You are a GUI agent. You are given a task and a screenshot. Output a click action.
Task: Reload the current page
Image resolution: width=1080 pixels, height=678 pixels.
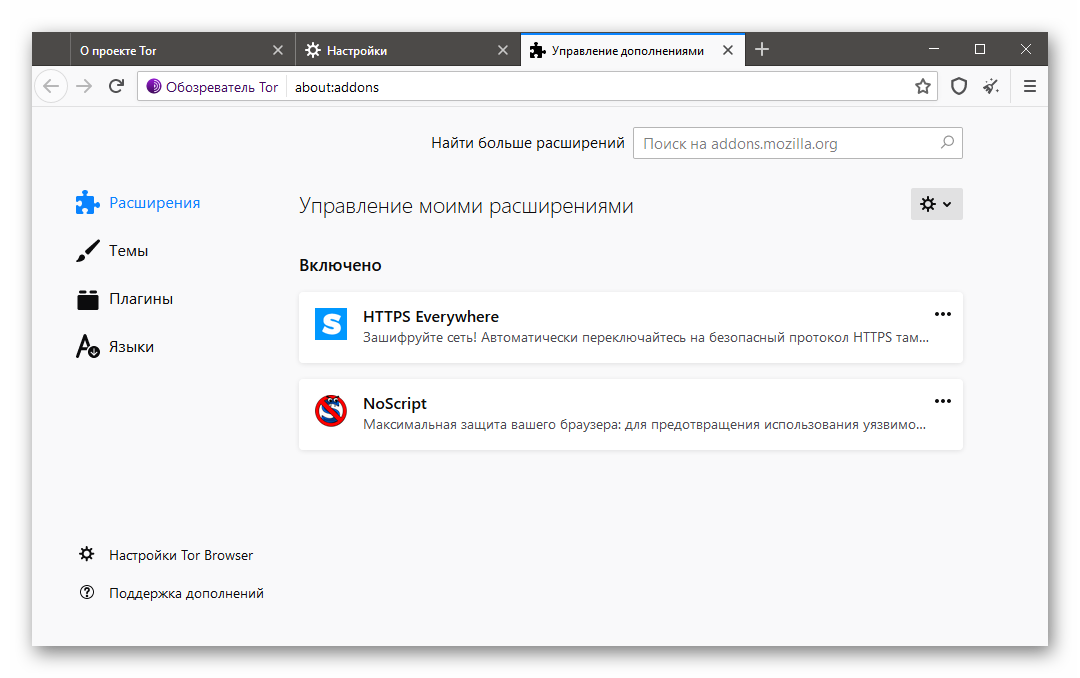pyautogui.click(x=116, y=86)
